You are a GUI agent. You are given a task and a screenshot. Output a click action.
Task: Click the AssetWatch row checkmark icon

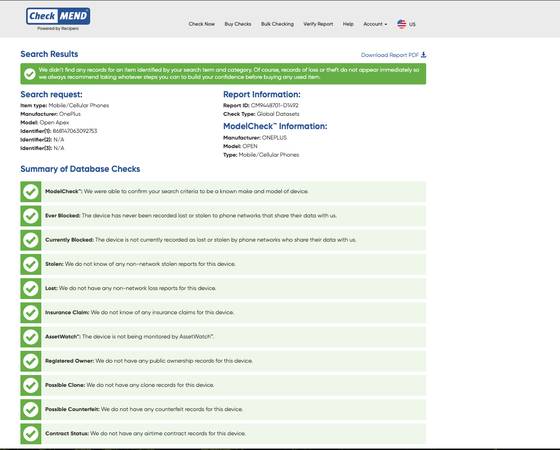click(31, 337)
